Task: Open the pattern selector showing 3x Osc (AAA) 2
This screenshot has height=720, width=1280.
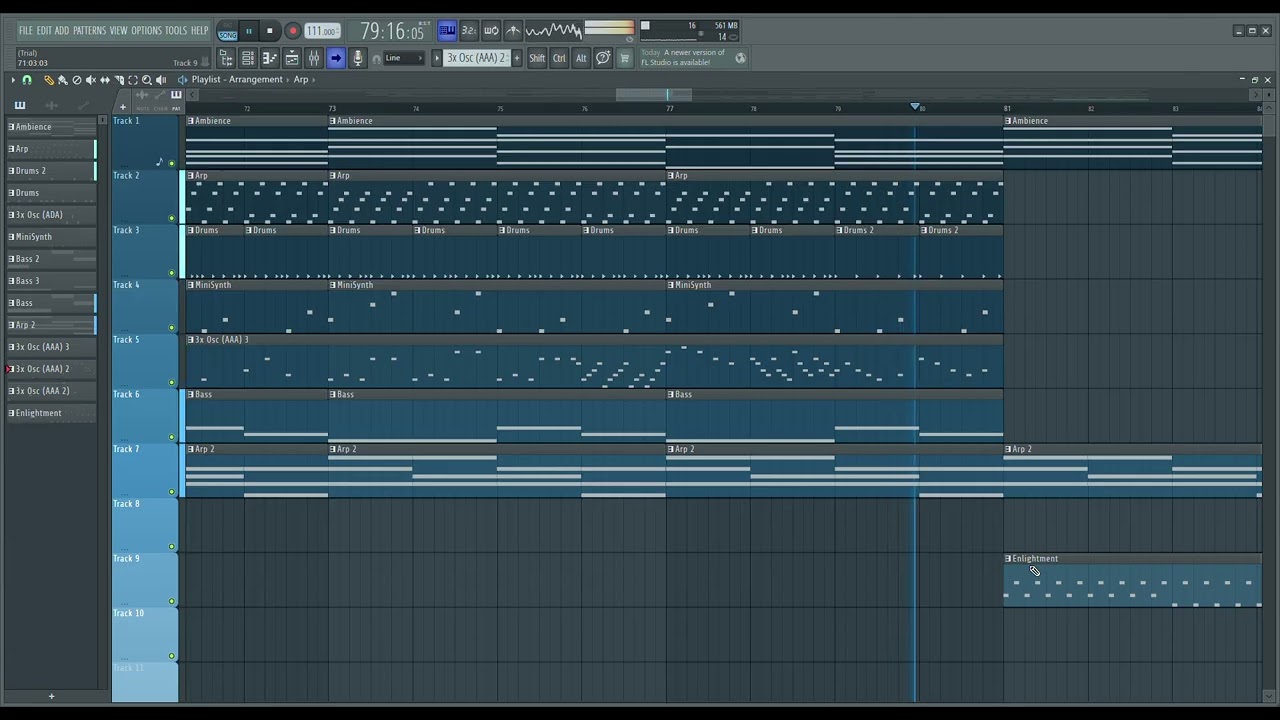Action: pyautogui.click(x=477, y=58)
